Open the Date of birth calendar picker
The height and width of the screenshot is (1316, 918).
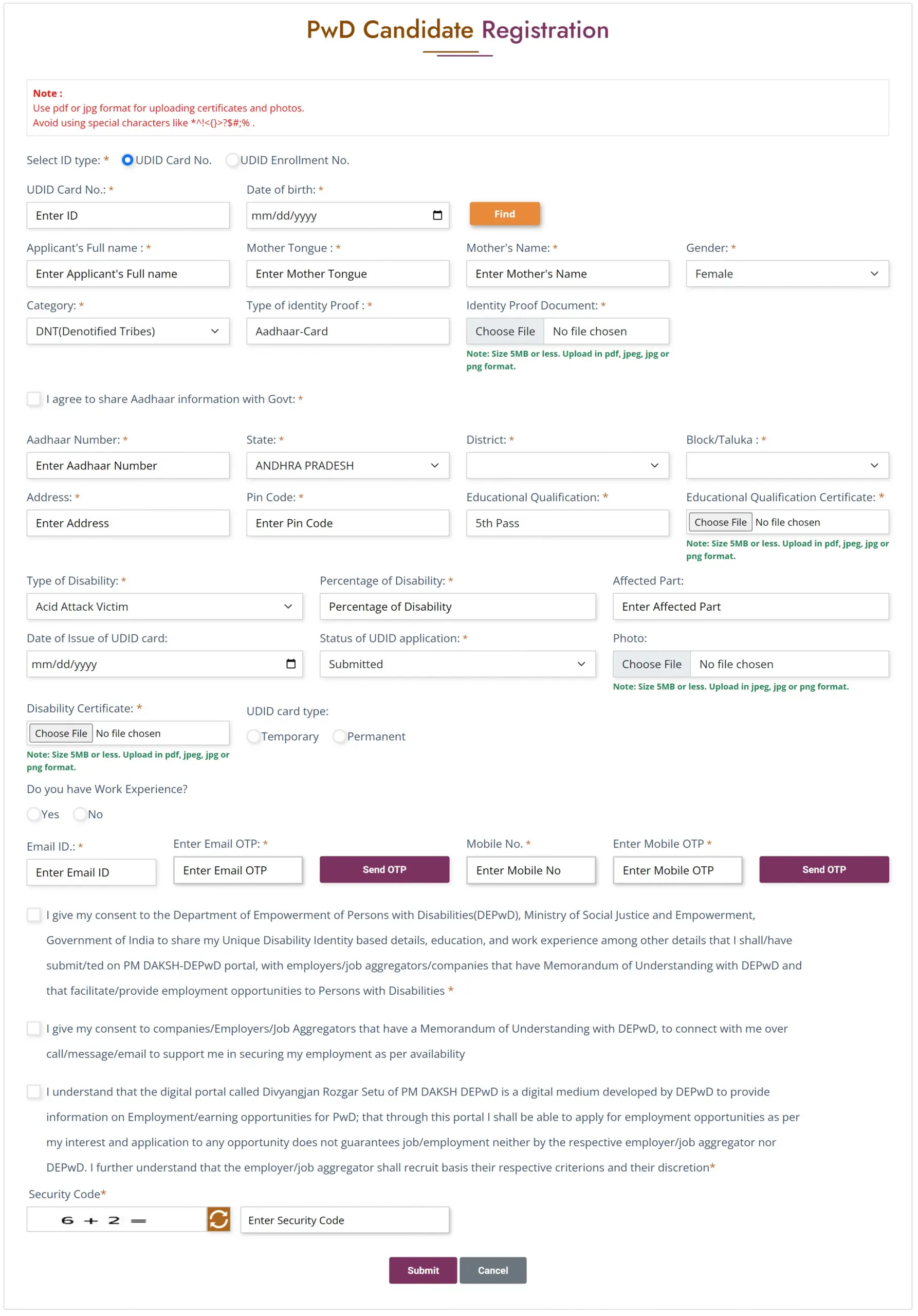tap(437, 215)
